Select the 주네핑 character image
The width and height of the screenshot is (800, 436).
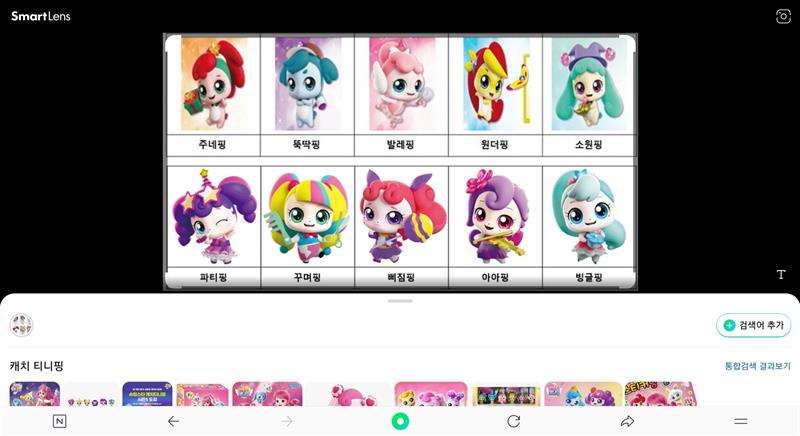(213, 84)
